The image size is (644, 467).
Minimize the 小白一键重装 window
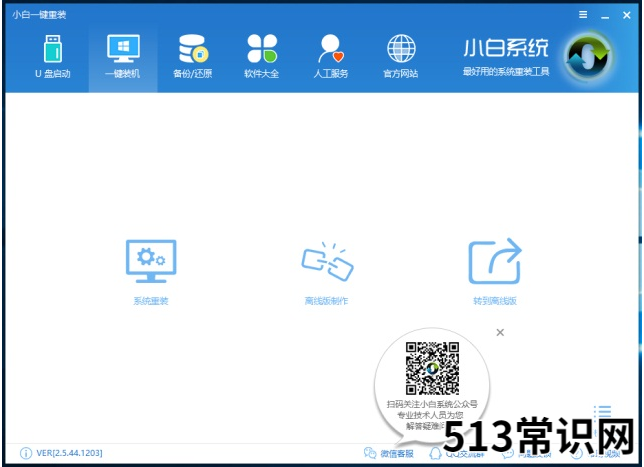pyautogui.click(x=605, y=16)
